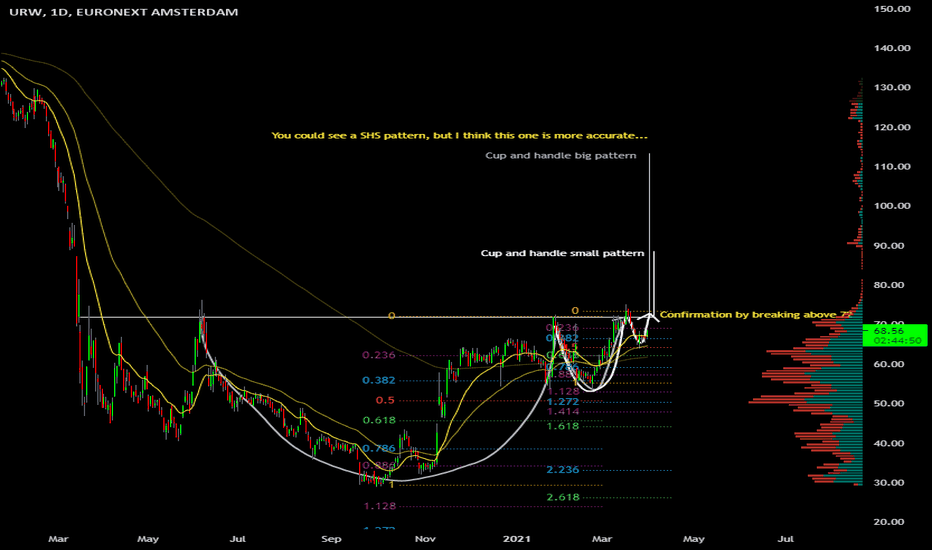Click the Sep label on time axis
Viewport: 932px width, 550px height.
pyautogui.click(x=331, y=539)
